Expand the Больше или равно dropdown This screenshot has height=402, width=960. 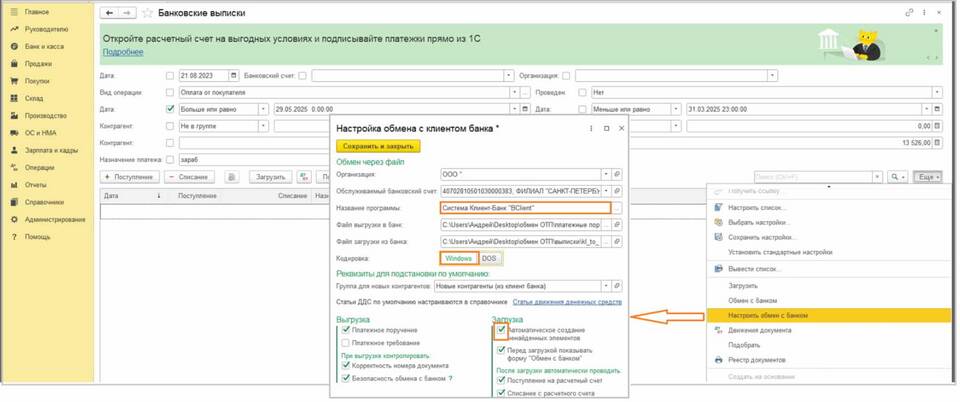[x=264, y=108]
